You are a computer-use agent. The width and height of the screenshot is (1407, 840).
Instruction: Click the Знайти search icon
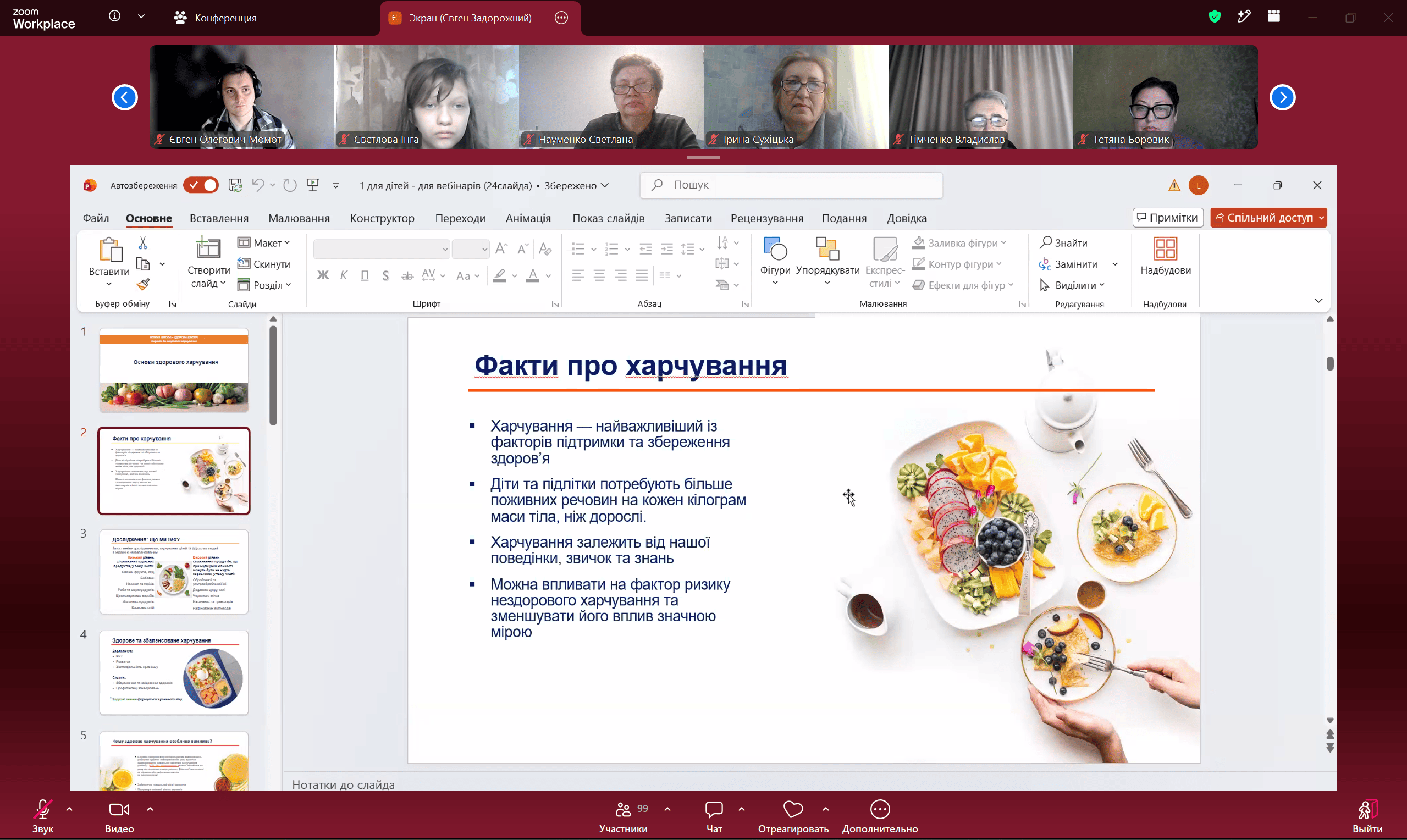tap(1063, 243)
